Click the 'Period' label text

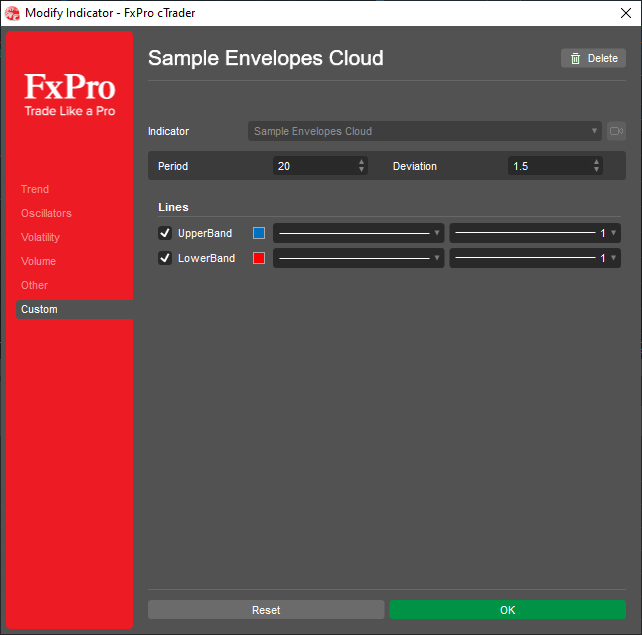(173, 166)
